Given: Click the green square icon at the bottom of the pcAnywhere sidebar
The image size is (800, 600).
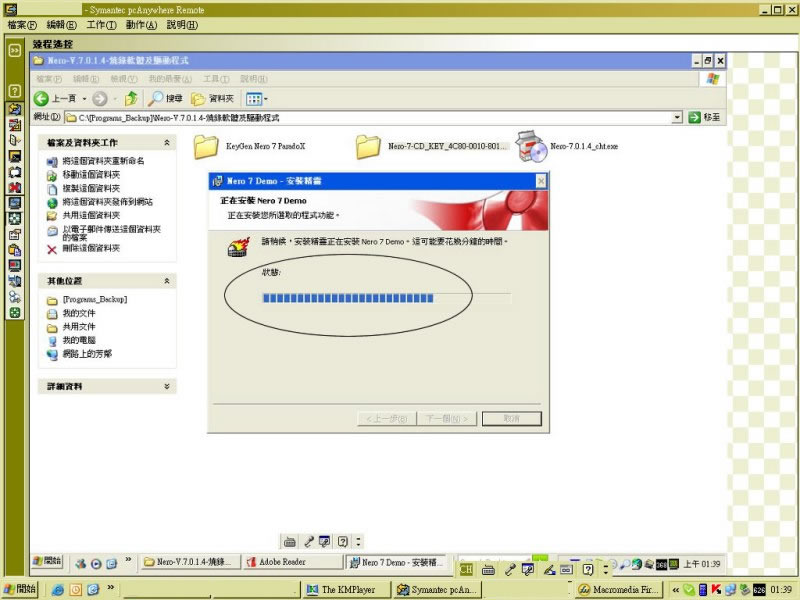Looking at the screenshot, I should (15, 312).
